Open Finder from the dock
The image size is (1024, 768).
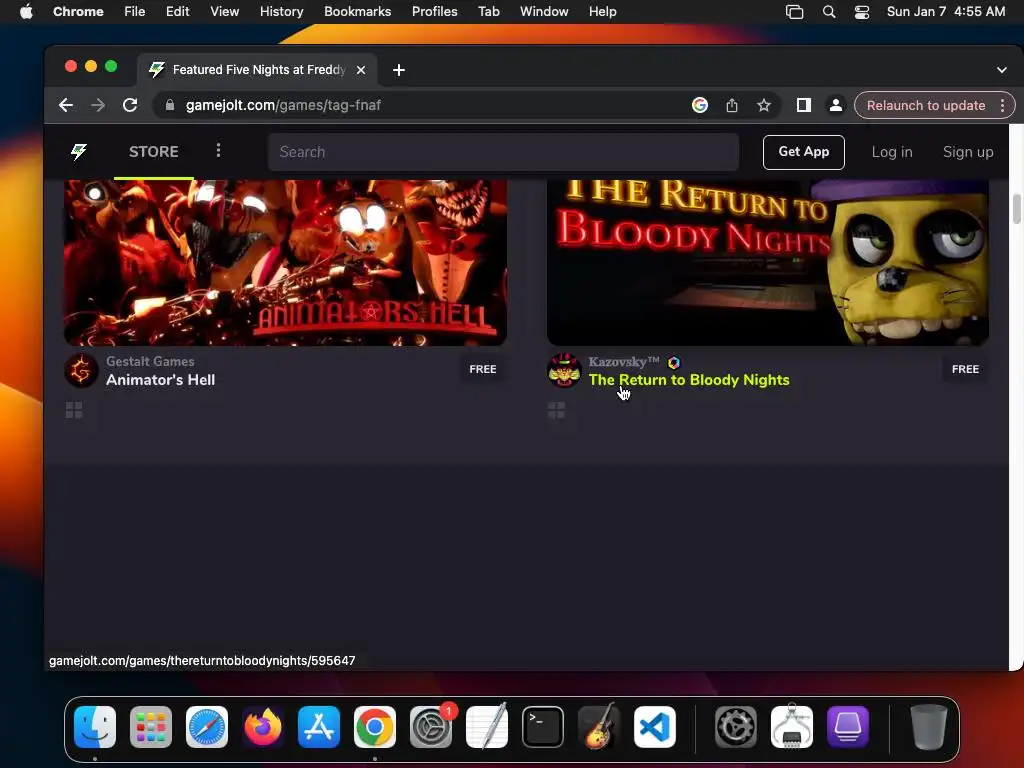click(95, 726)
